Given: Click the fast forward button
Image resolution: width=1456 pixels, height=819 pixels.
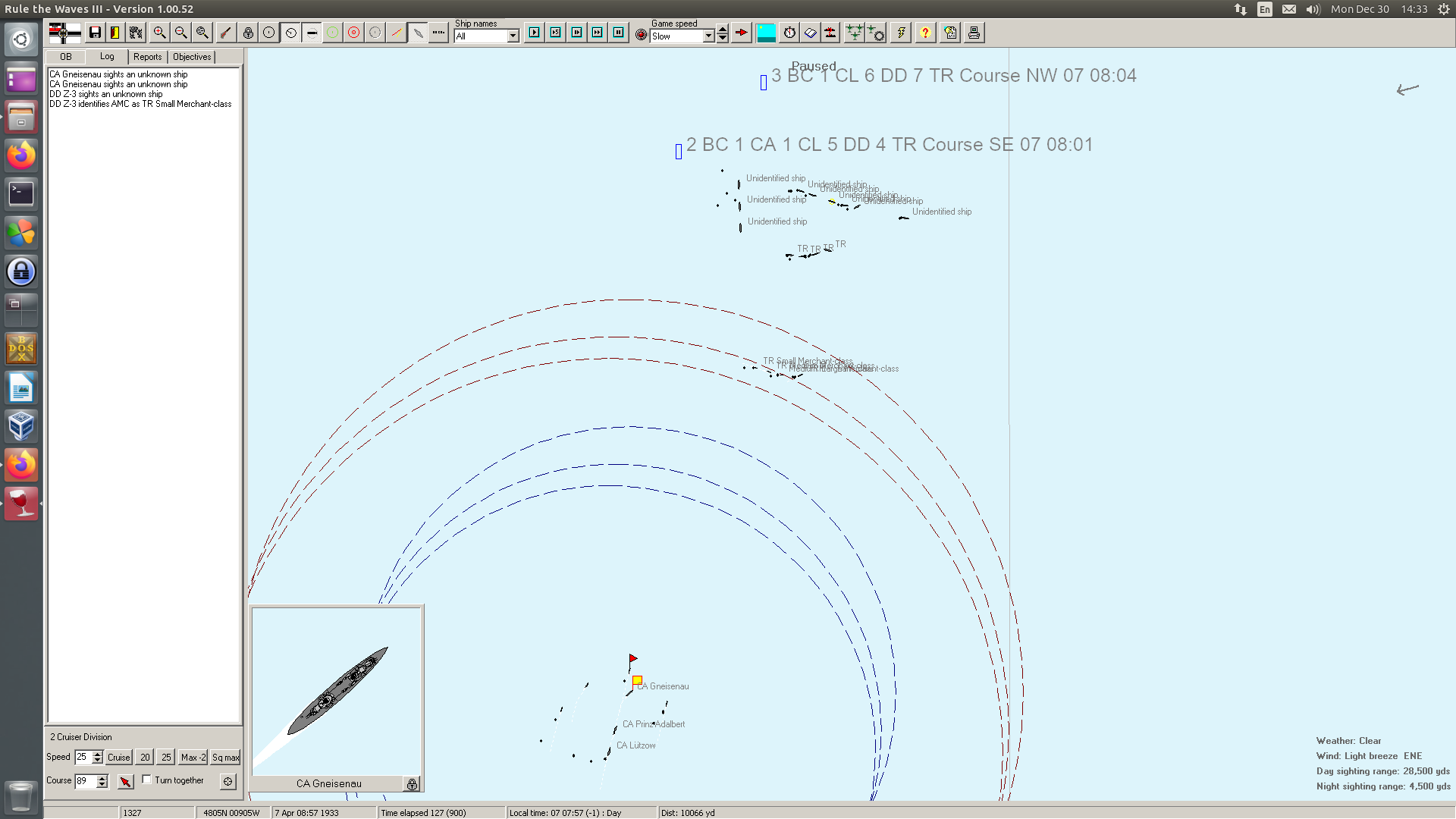Looking at the screenshot, I should 598,33.
